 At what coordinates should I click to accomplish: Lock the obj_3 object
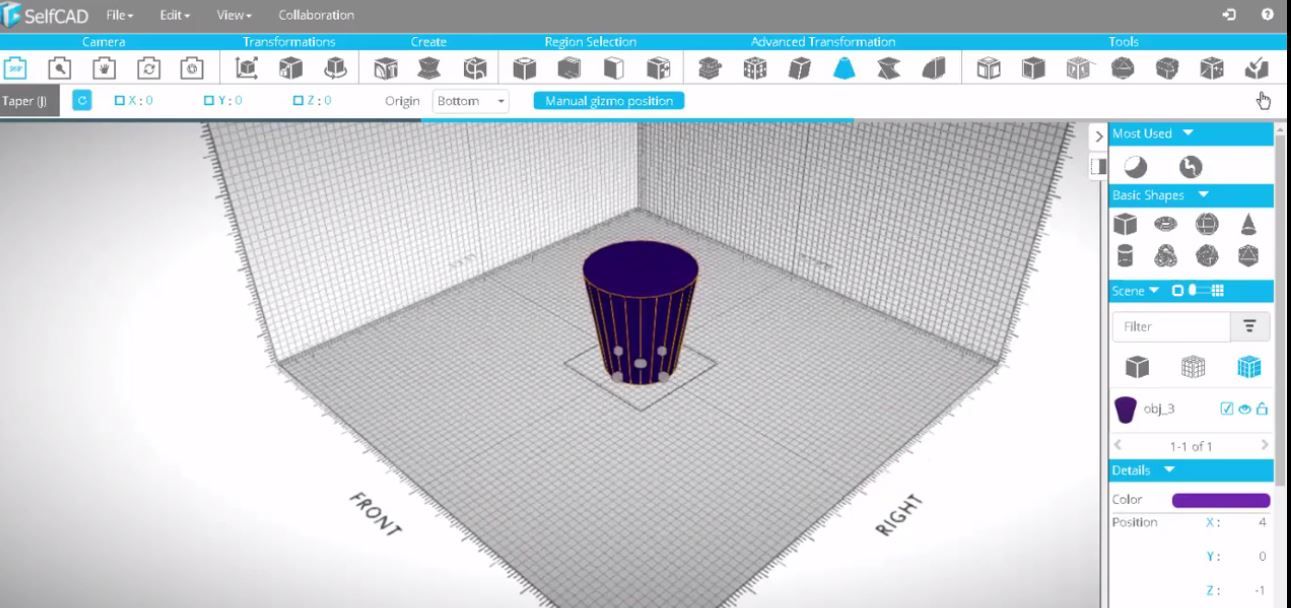pyautogui.click(x=1263, y=408)
